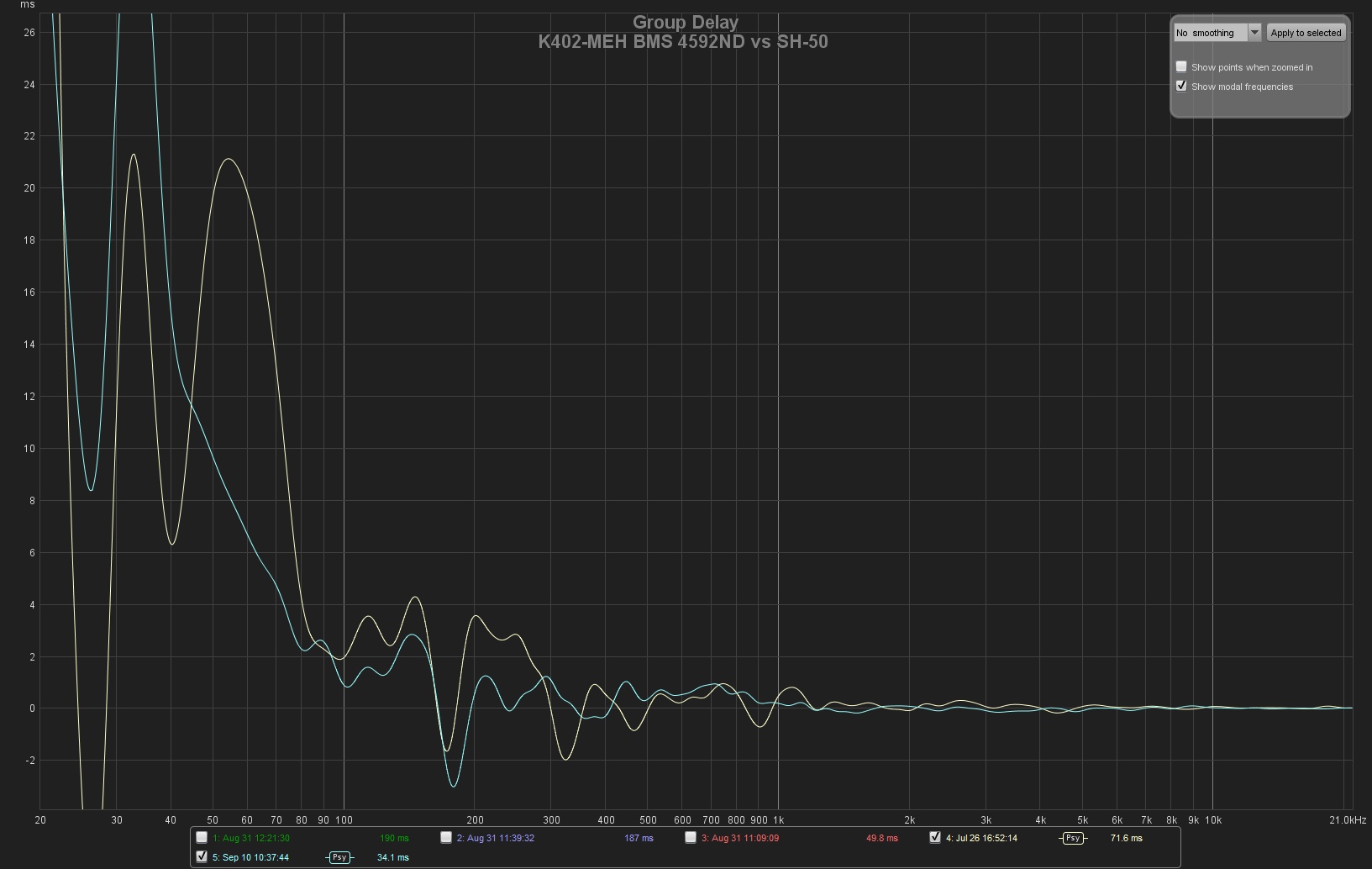Click the 10k frequency axis label
This screenshot has width=1372, height=869.
(1212, 820)
